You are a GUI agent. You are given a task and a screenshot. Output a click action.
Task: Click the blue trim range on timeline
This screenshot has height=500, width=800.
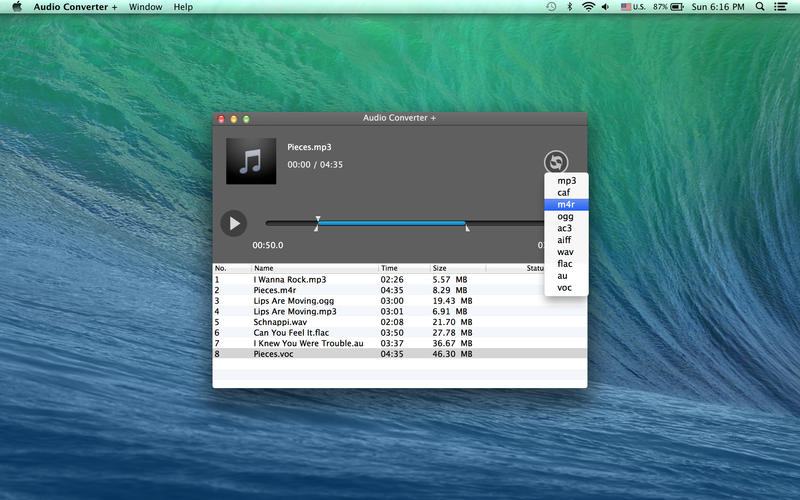point(391,223)
